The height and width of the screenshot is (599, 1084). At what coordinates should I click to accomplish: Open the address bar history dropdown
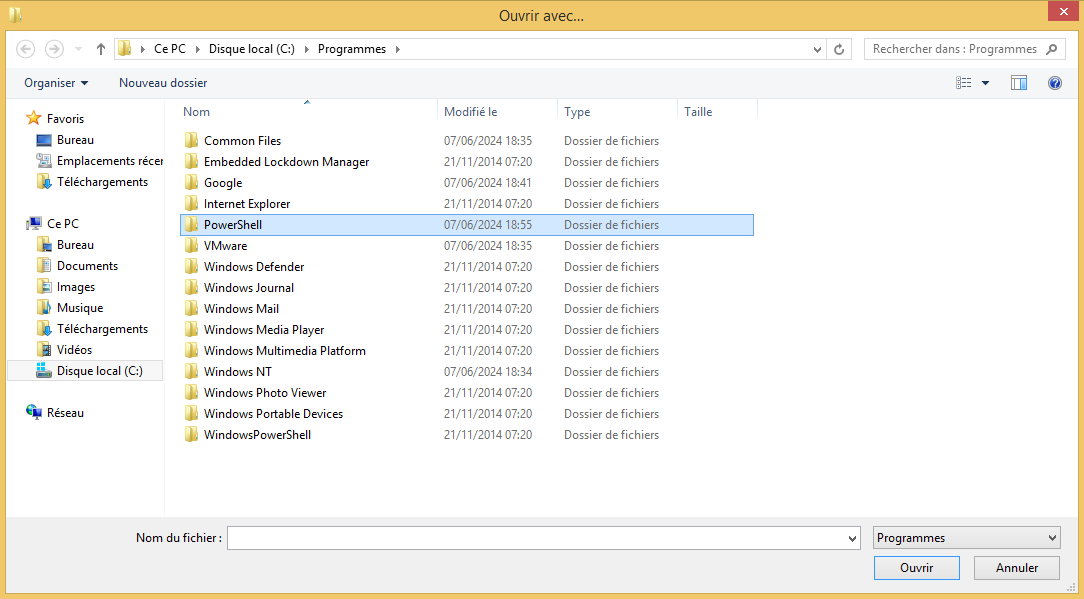(x=817, y=49)
